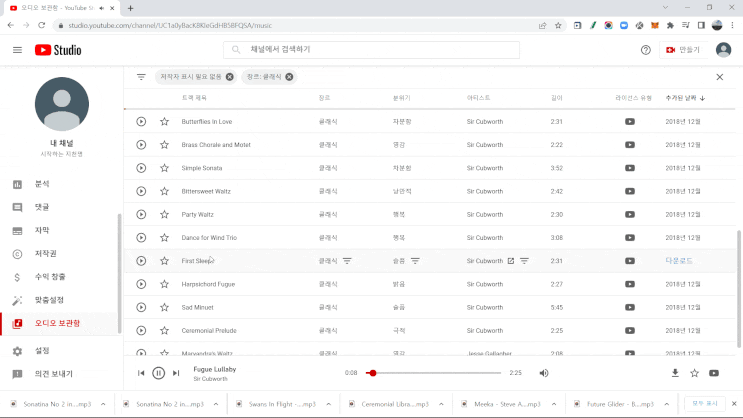Play the Dance for Wind Trio track
743x418 pixels.
point(141,238)
